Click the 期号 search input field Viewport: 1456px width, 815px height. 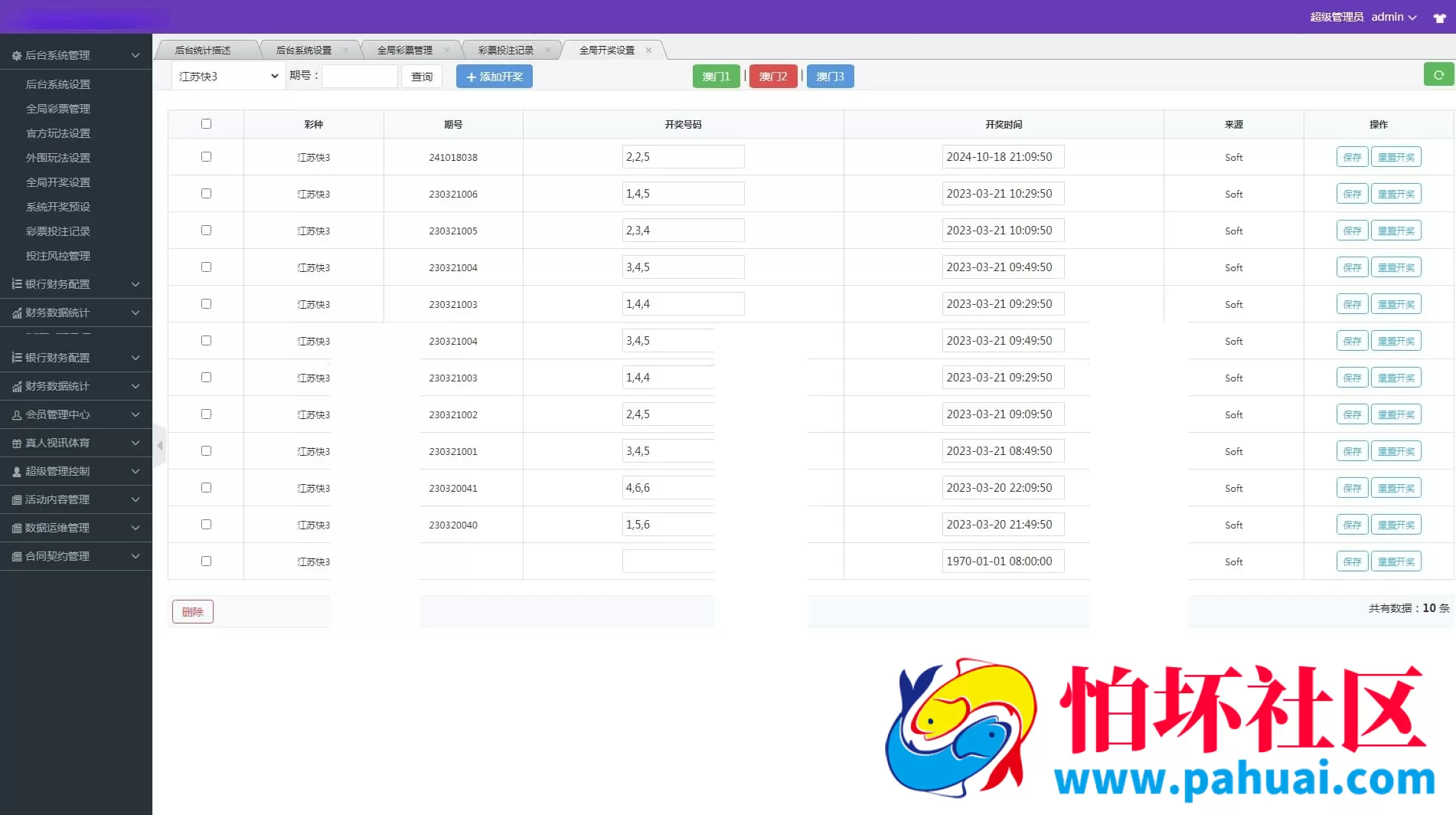tap(359, 77)
